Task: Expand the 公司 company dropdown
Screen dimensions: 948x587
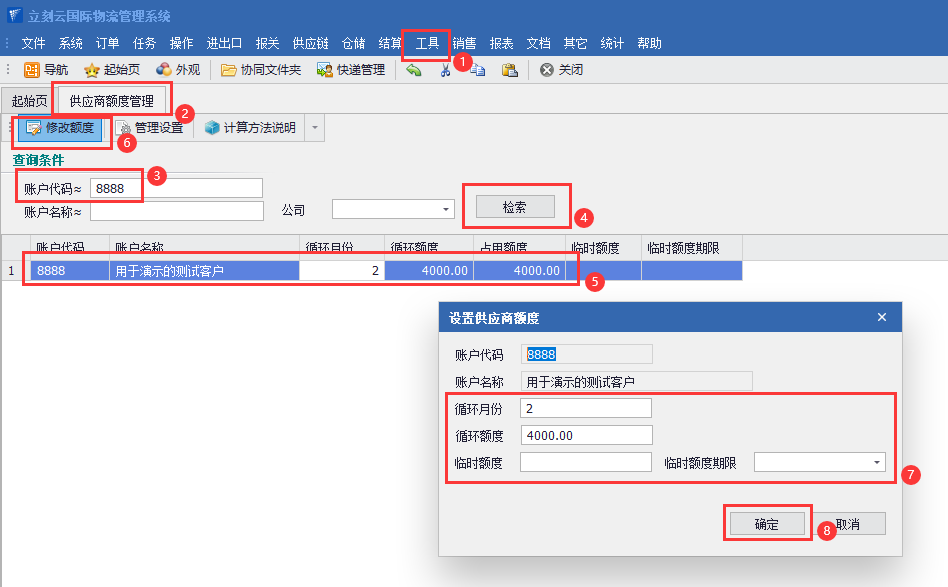Action: coord(445,210)
